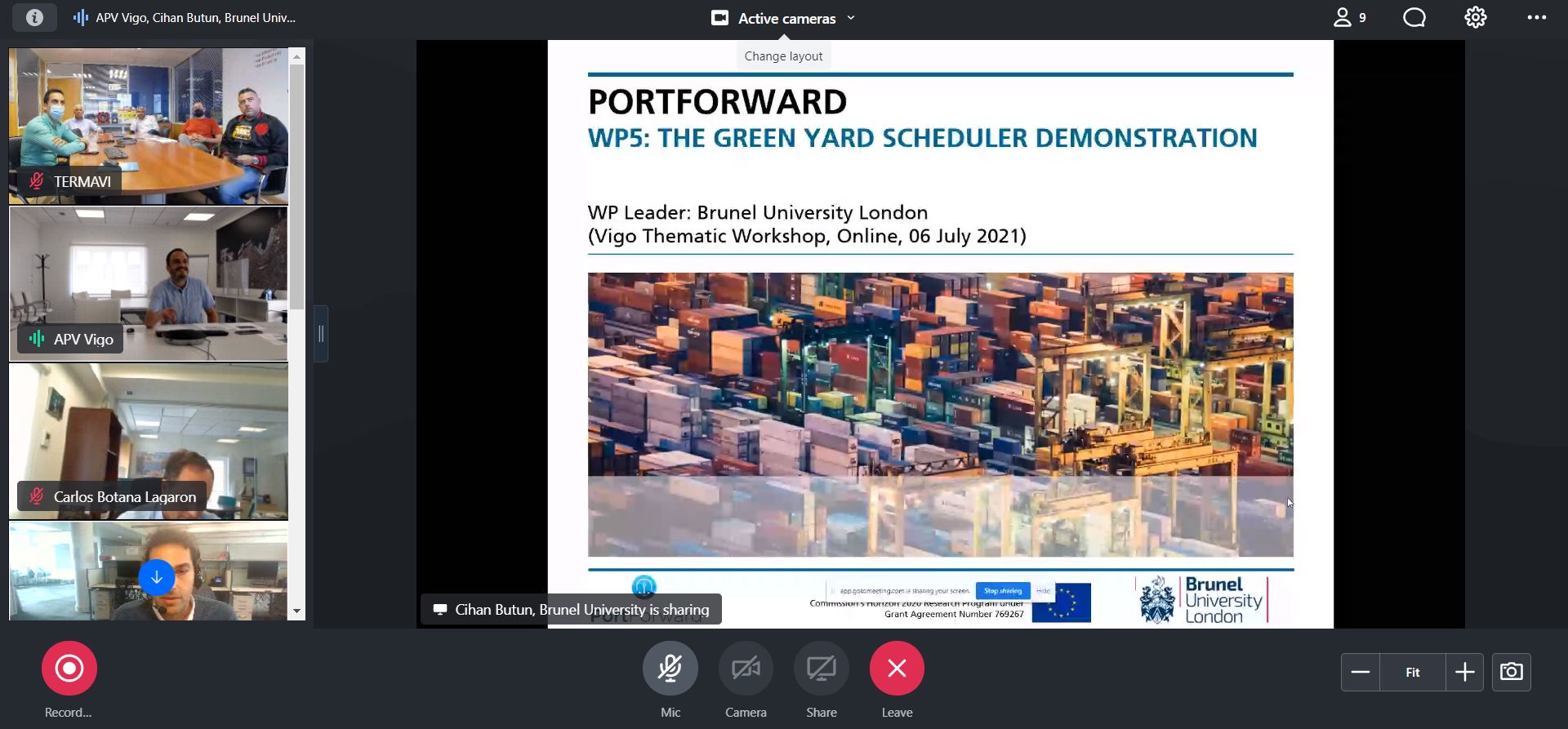Click APV Vigo speaking indicator icon
The height and width of the screenshot is (729, 1568).
pyautogui.click(x=37, y=339)
